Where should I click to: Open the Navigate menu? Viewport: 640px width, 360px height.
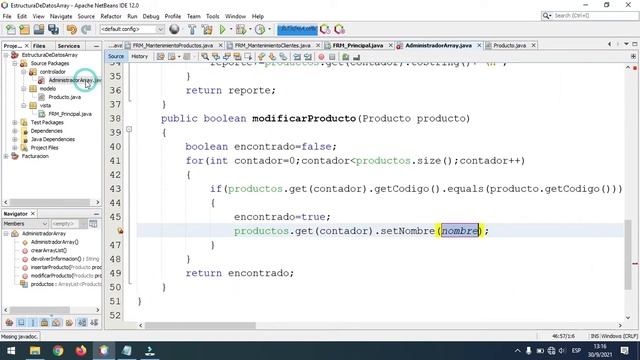[61, 16]
